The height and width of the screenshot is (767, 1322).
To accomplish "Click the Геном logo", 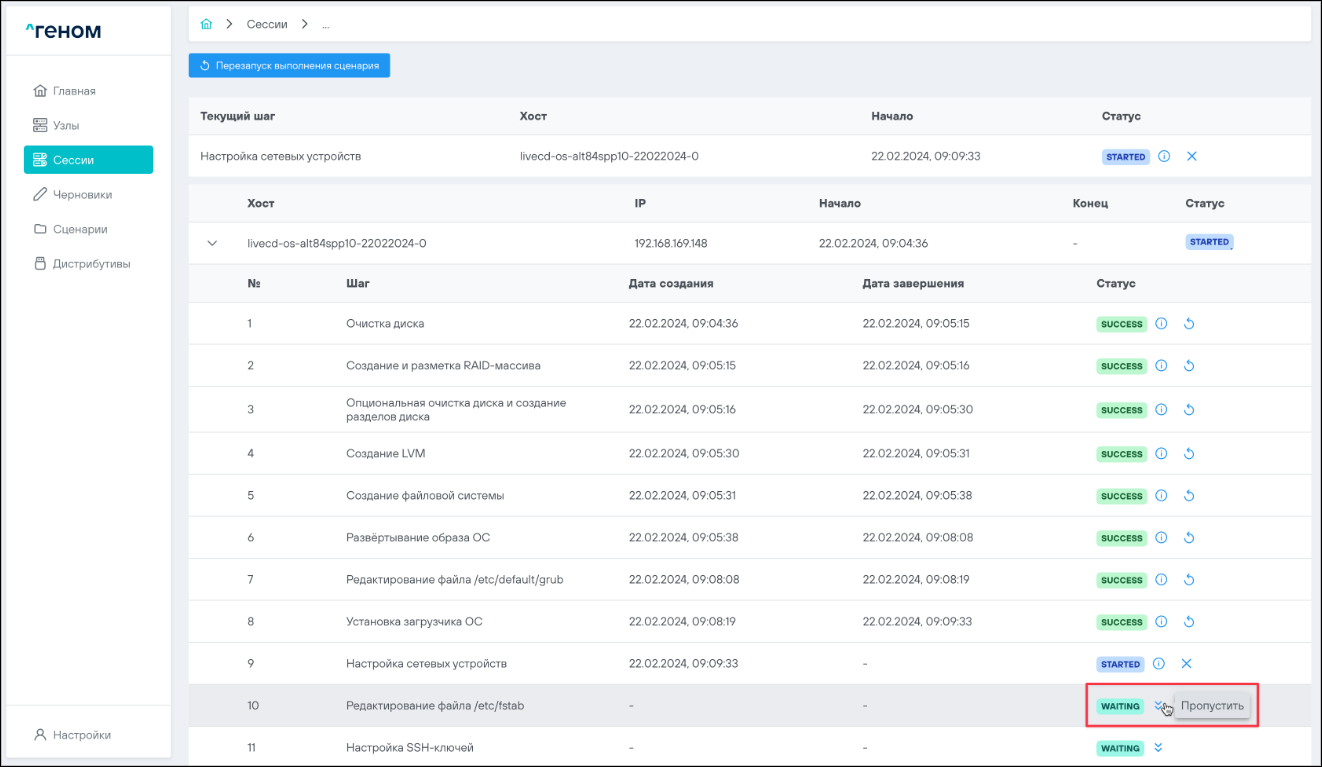I will pyautogui.click(x=63, y=31).
